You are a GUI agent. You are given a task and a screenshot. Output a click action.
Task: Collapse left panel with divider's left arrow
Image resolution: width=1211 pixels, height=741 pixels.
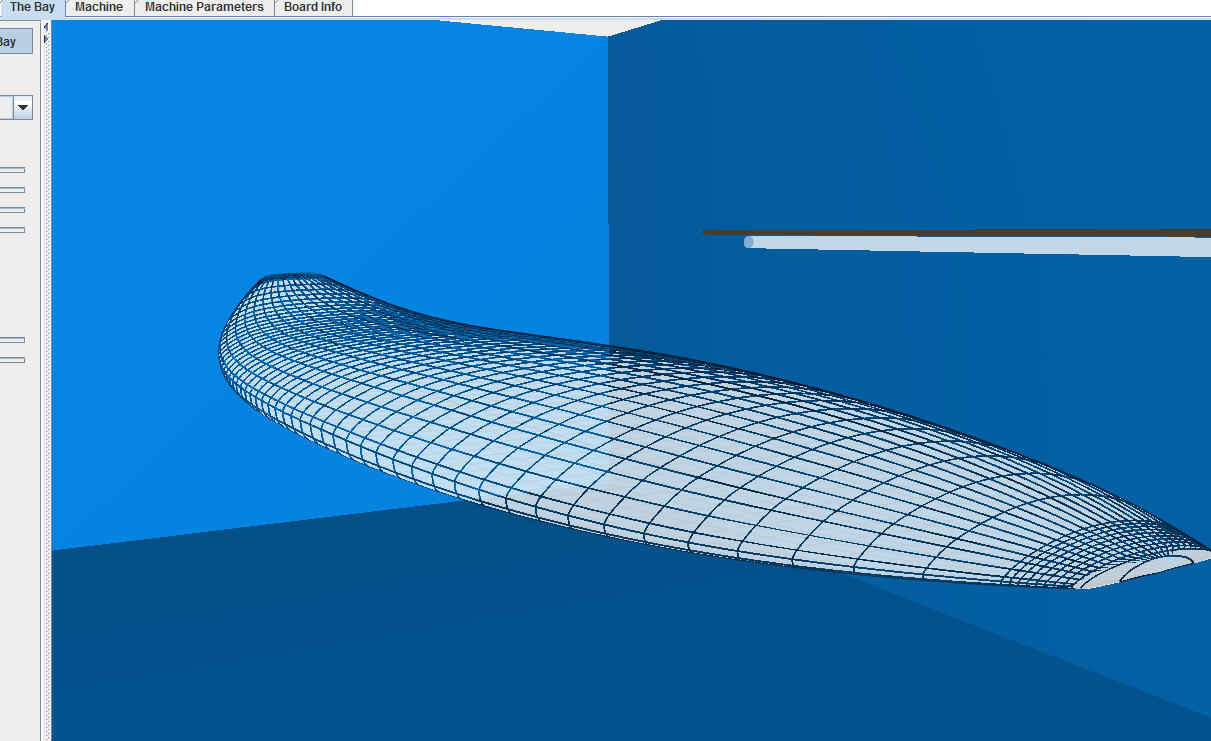tap(45, 26)
